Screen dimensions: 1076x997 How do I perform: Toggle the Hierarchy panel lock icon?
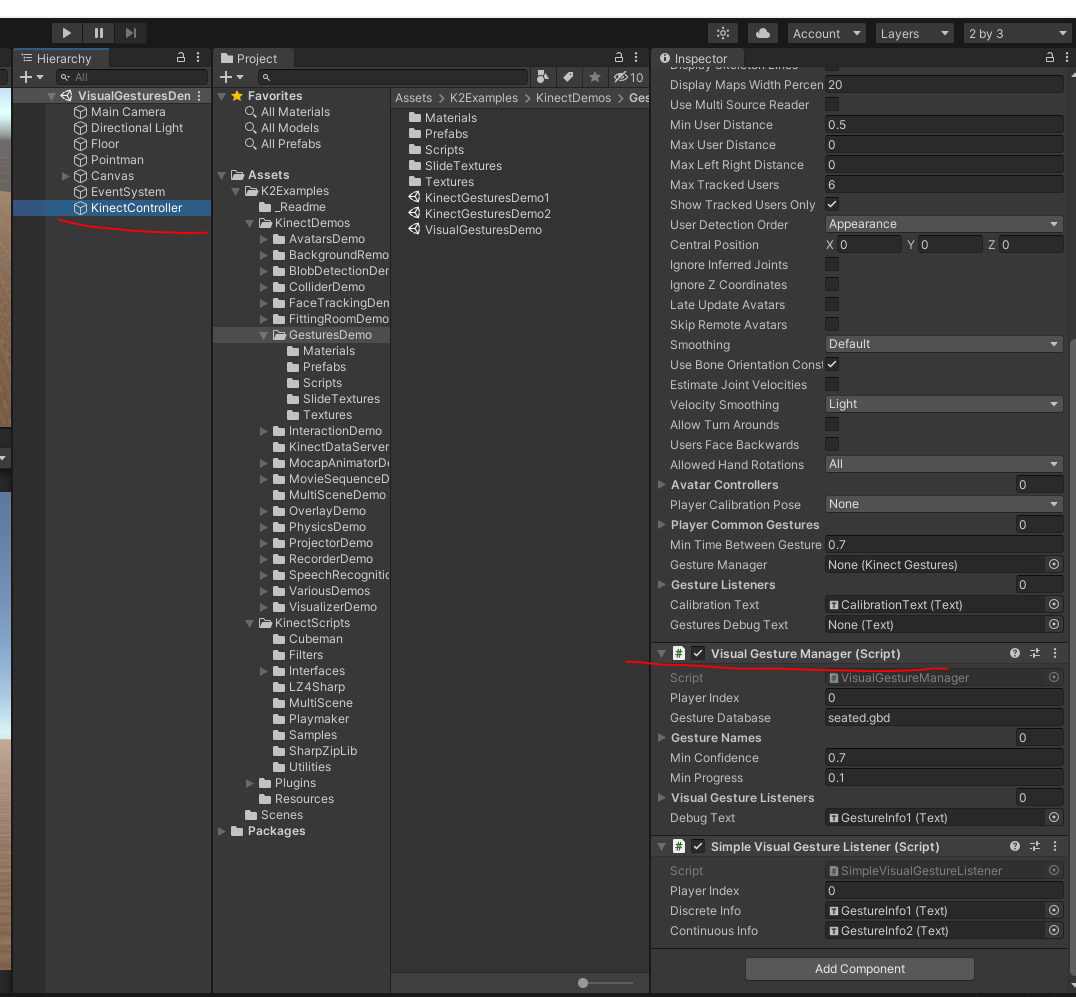180,58
